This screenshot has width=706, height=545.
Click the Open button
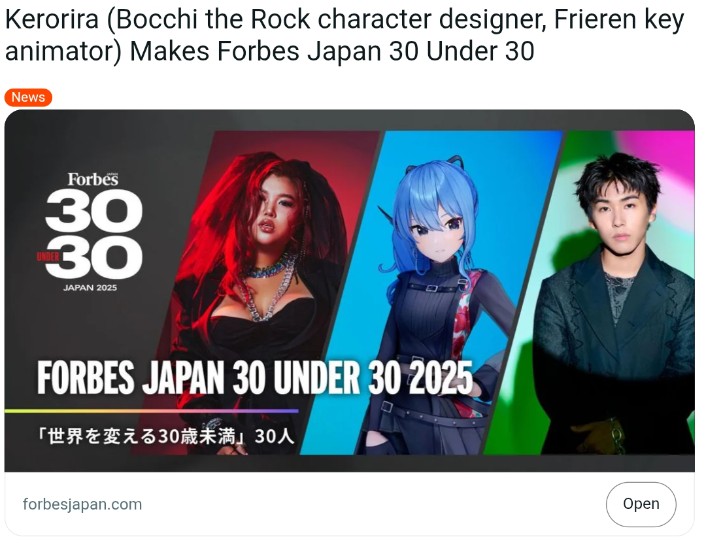[641, 504]
